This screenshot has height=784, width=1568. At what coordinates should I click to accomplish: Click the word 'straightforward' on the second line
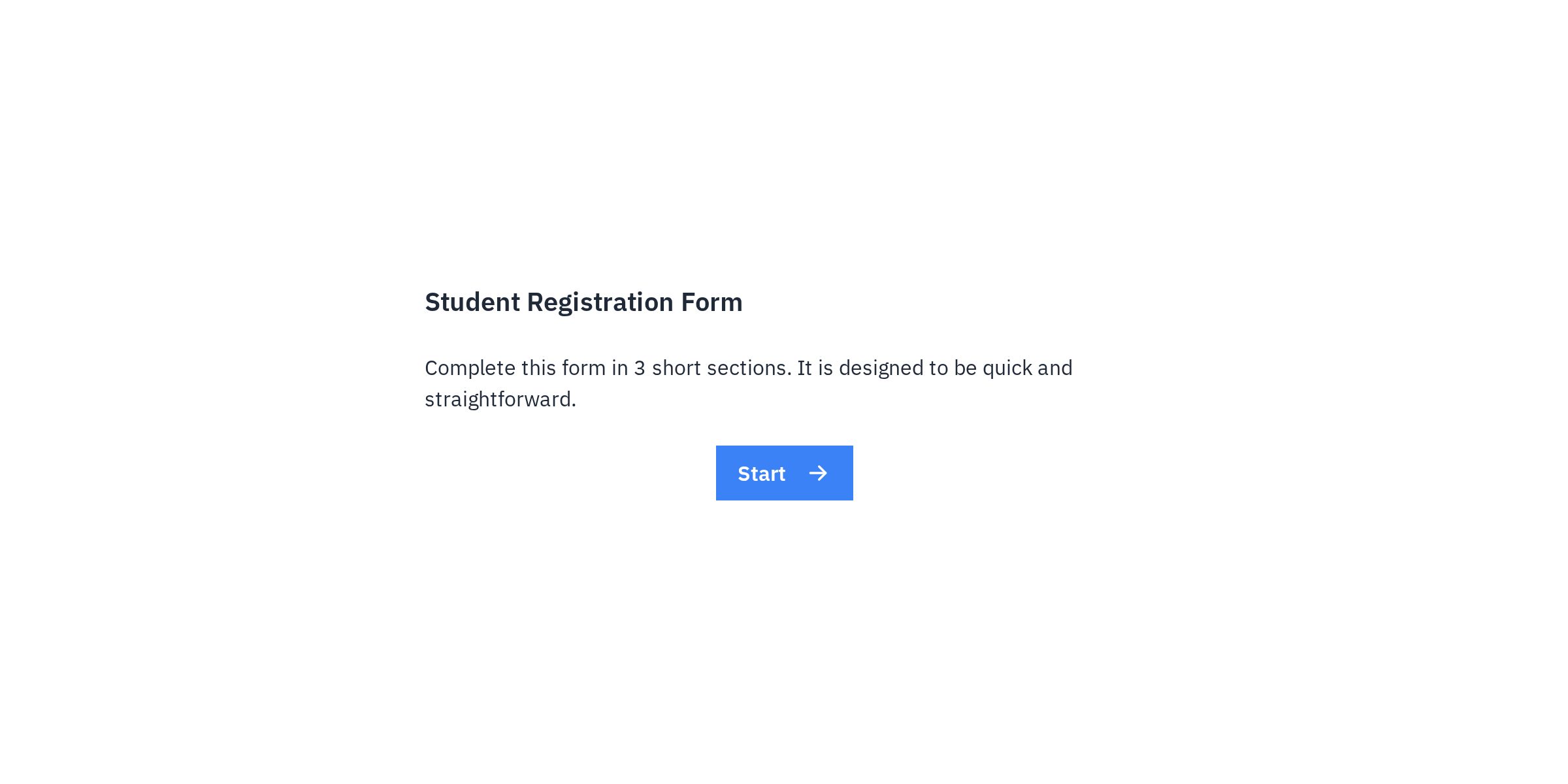click(x=498, y=400)
